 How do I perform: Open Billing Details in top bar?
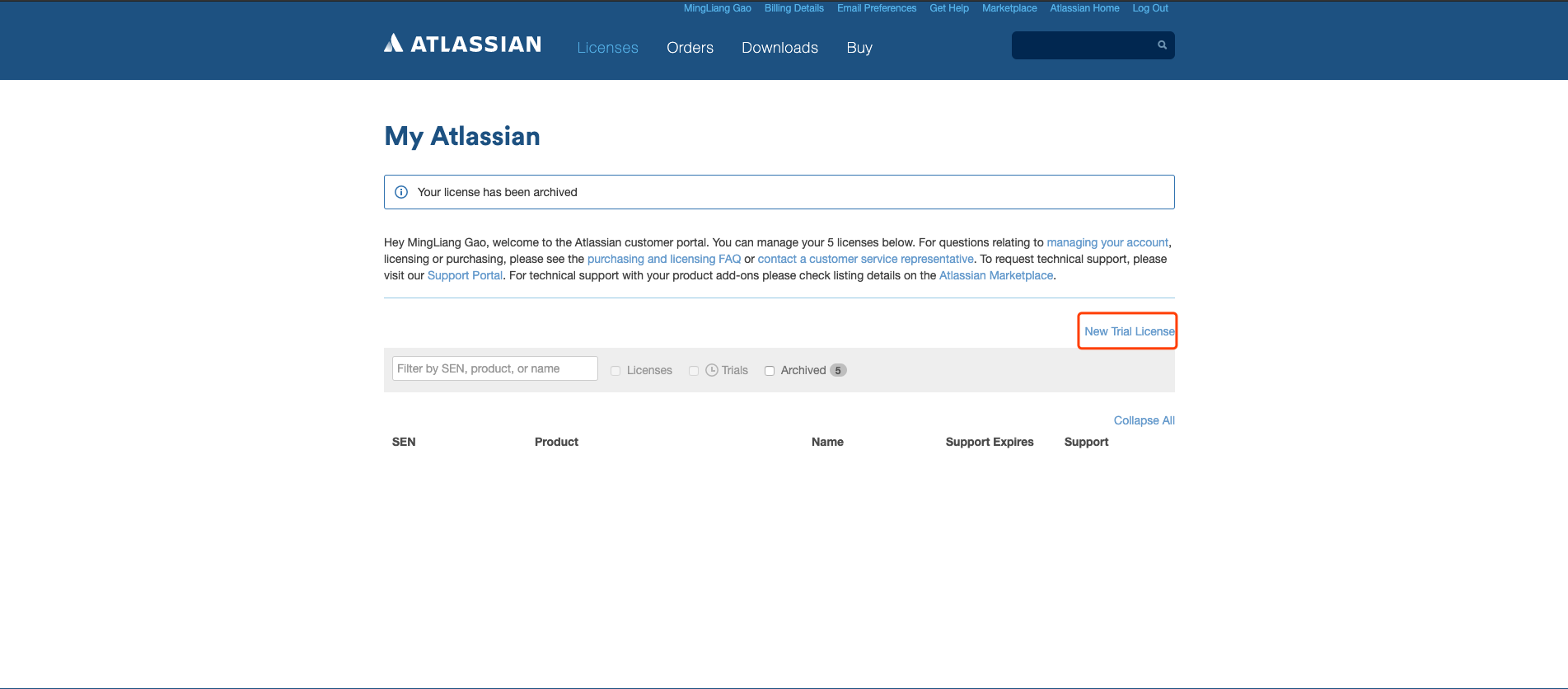793,8
